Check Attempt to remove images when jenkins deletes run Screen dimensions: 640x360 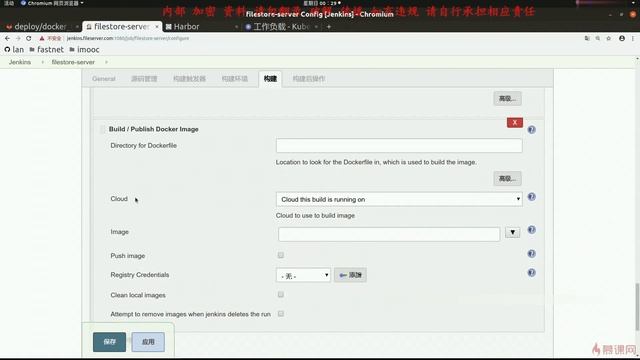[x=281, y=313]
